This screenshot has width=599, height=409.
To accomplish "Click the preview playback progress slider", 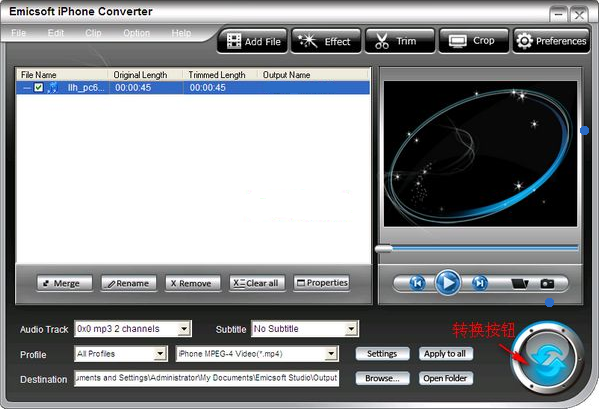I will click(477, 249).
